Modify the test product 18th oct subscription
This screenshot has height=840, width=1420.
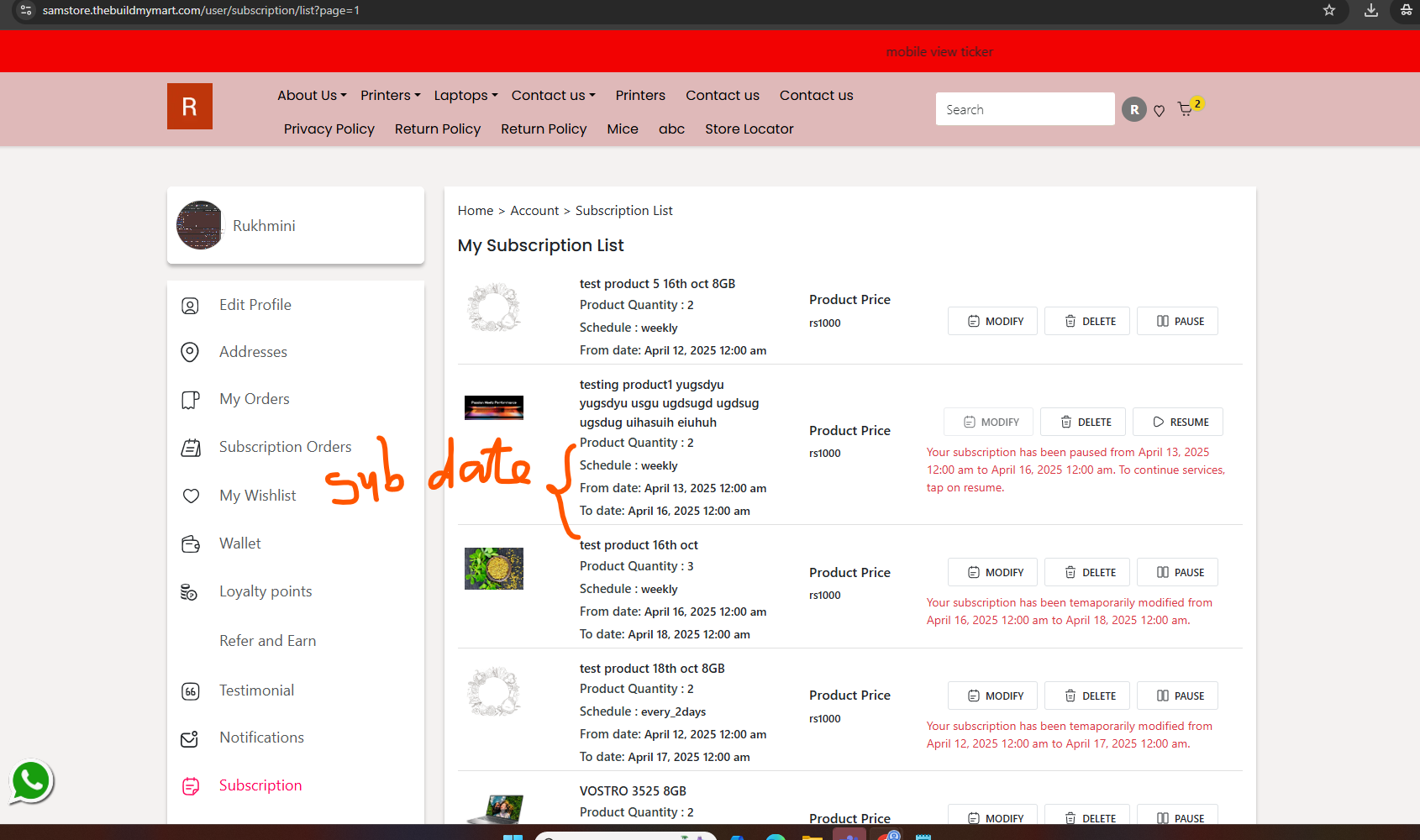tap(992, 696)
